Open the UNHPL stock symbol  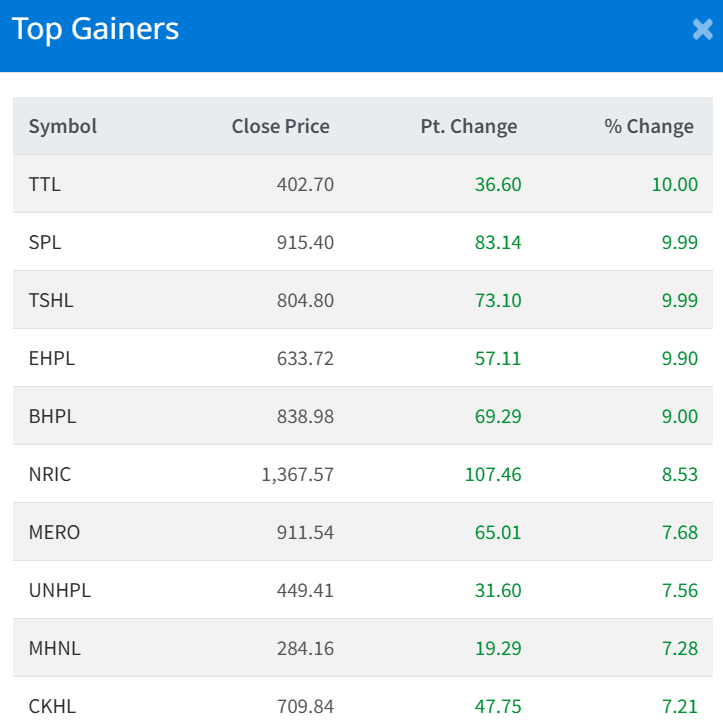(60, 590)
